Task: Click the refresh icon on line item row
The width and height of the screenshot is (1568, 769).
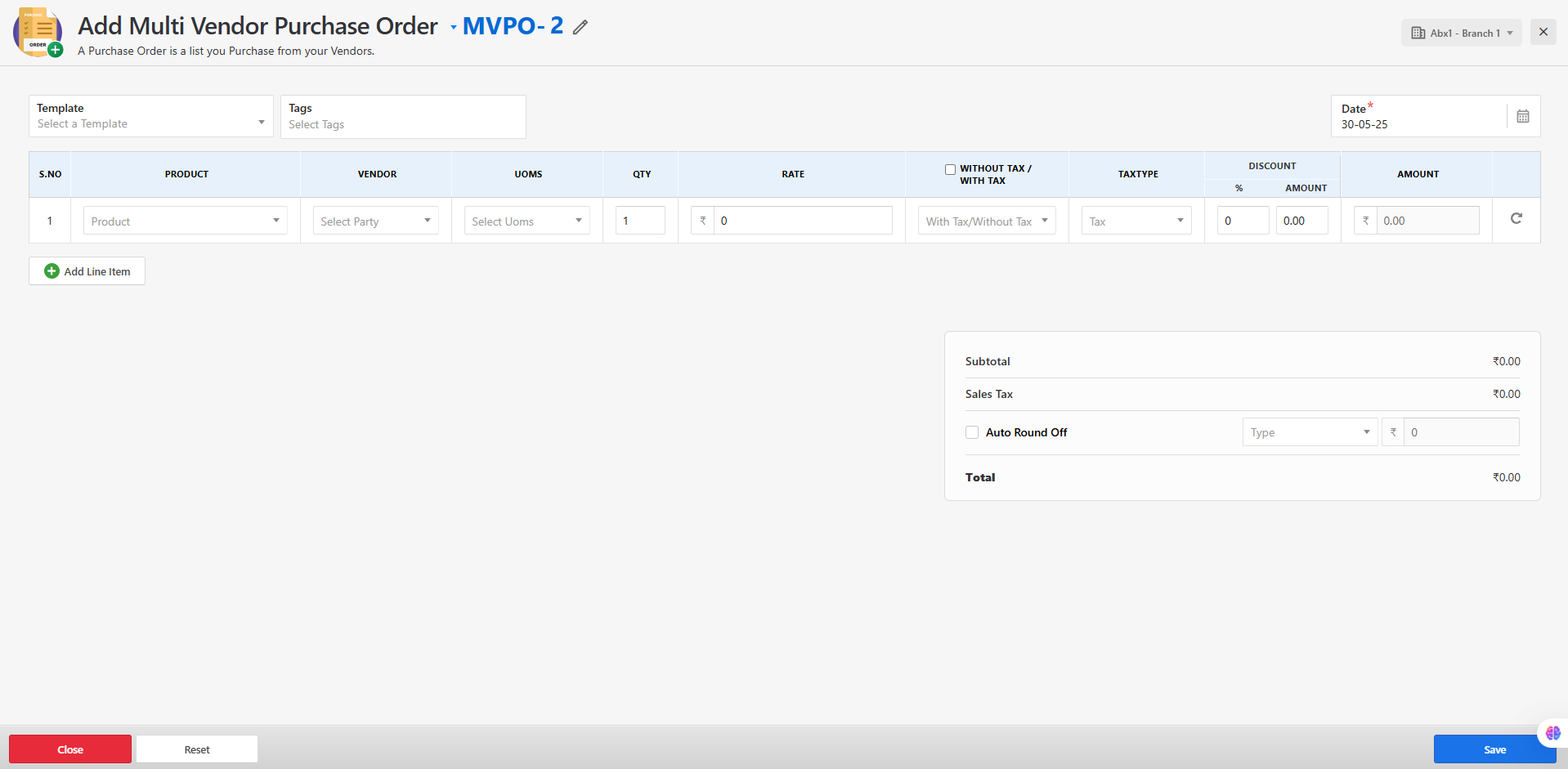Action: pos(1516,218)
